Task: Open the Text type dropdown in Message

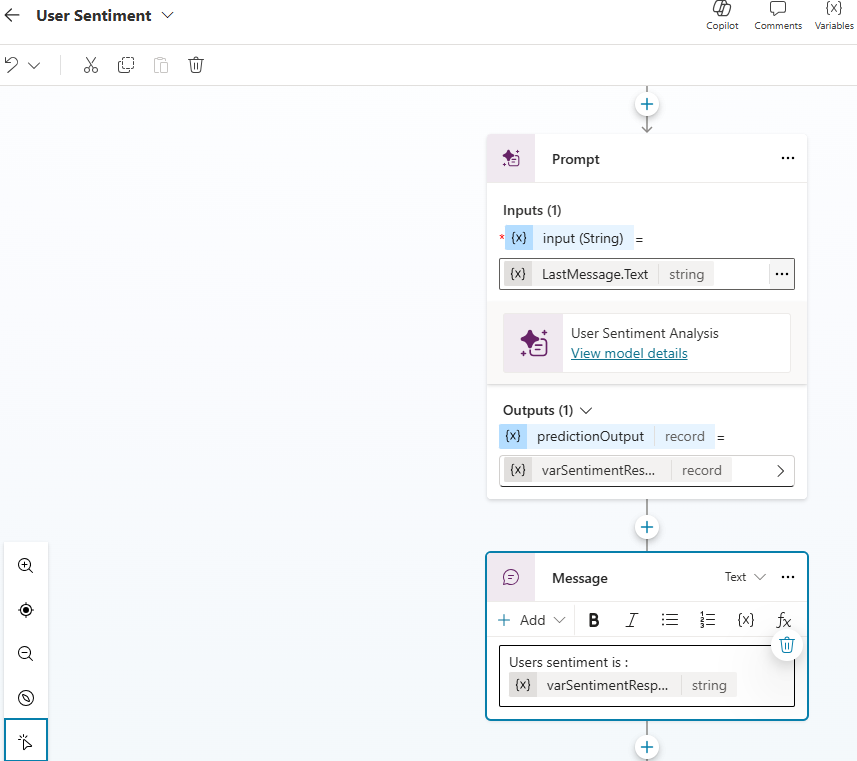Action: tap(745, 577)
